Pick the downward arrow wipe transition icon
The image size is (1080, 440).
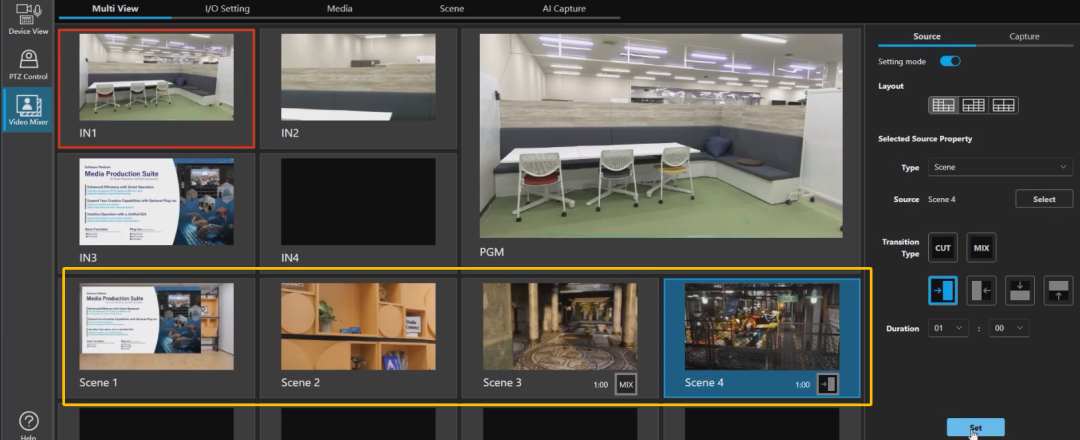(1019, 291)
